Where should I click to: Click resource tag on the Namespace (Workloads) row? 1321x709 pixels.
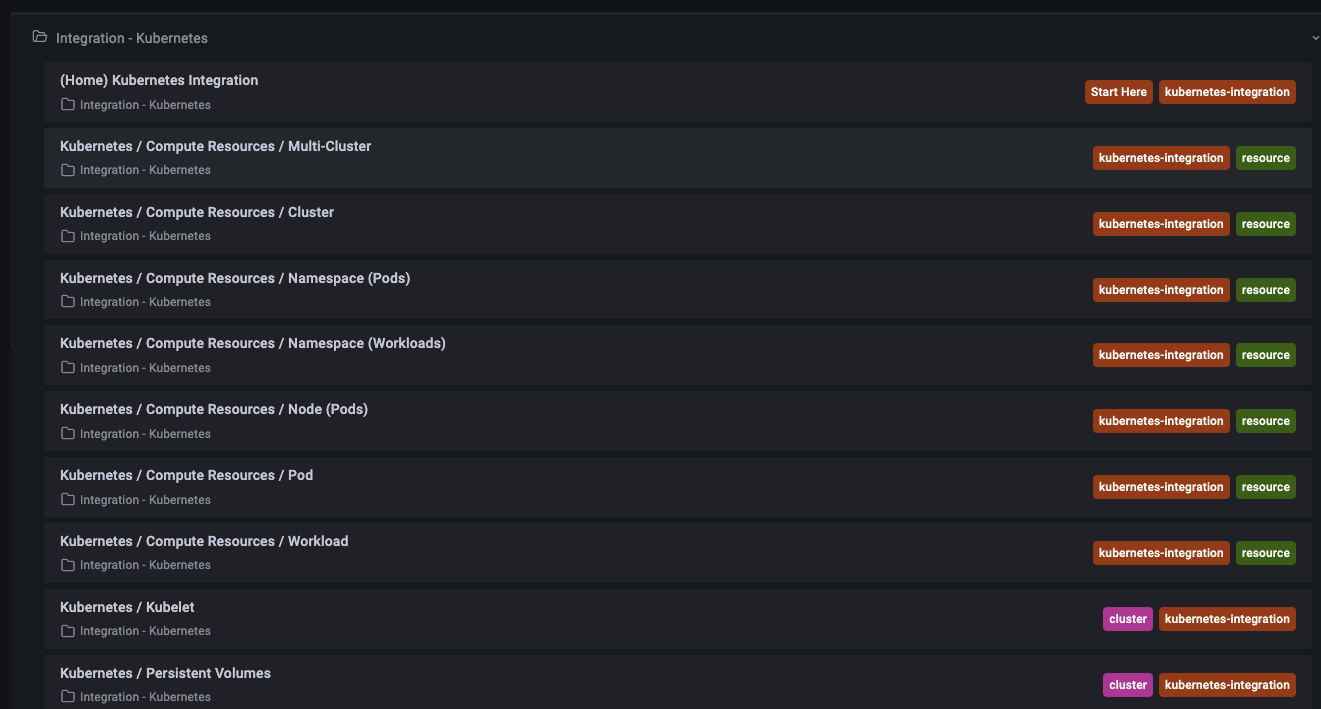(x=1266, y=355)
